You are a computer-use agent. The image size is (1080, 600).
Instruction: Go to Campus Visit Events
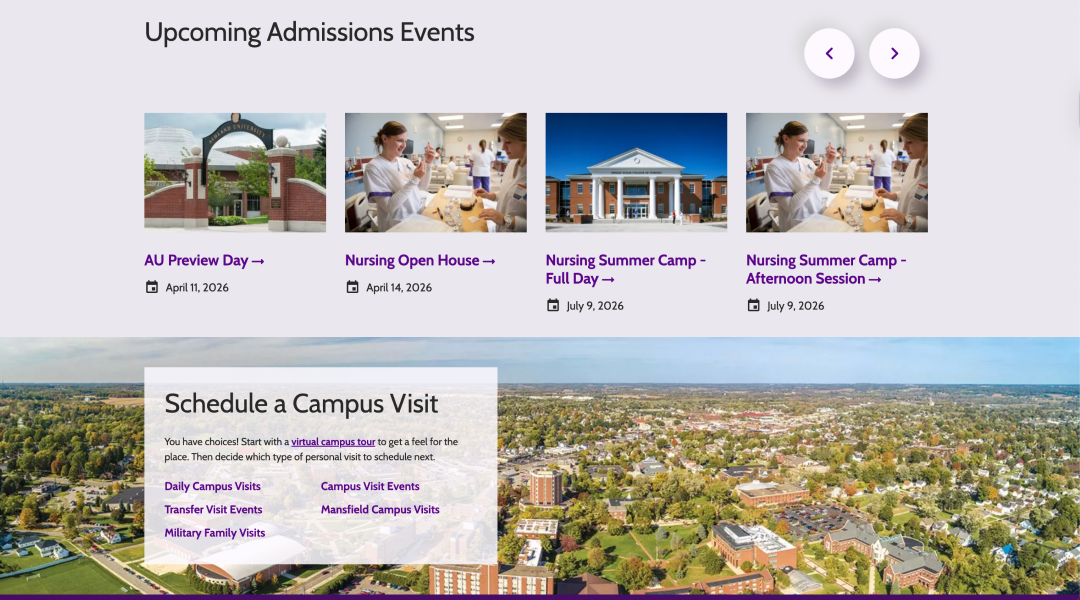pyautogui.click(x=370, y=487)
